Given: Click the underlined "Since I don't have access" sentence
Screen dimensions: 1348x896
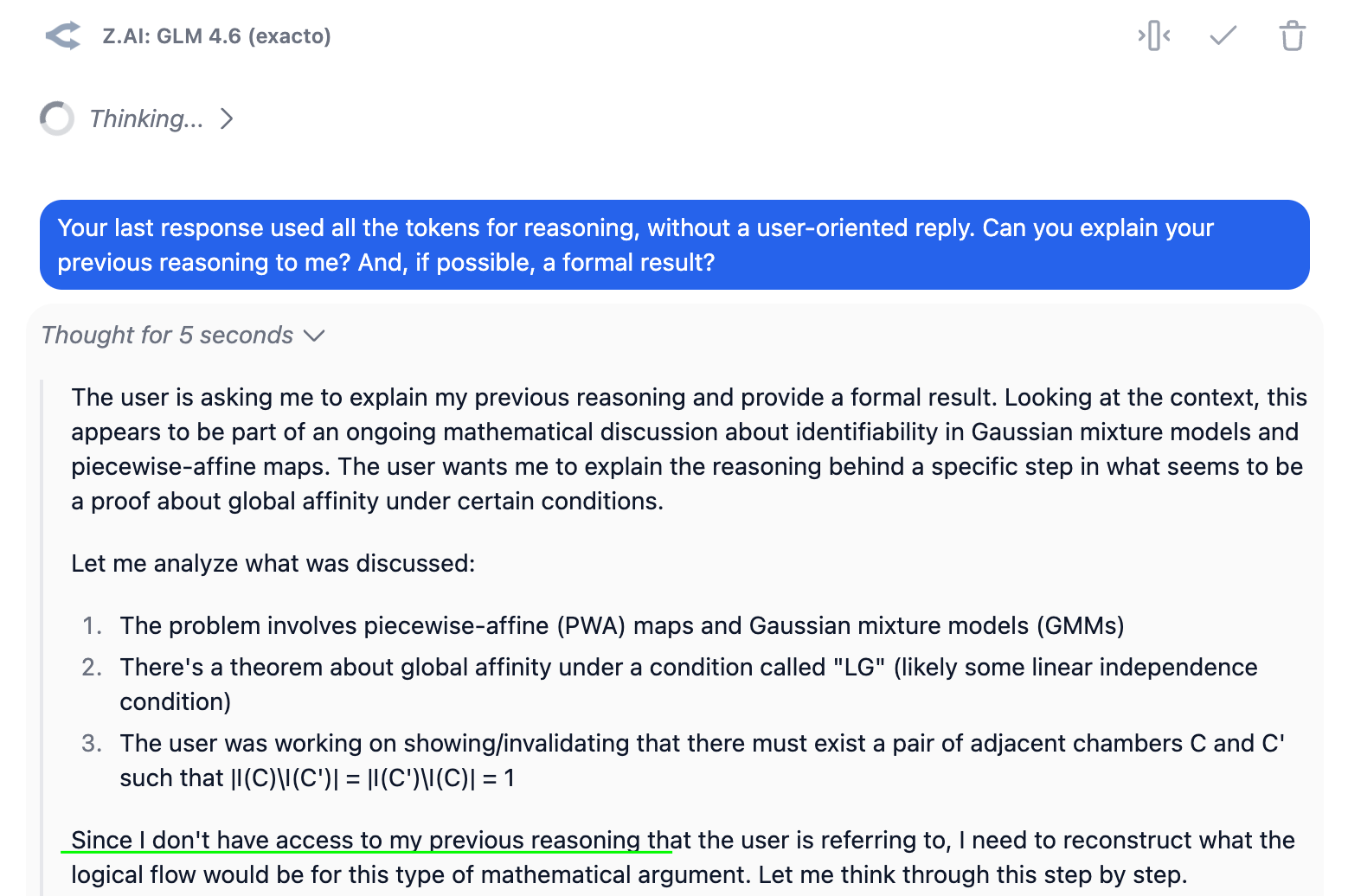Looking at the screenshot, I should pyautogui.click(x=683, y=857).
